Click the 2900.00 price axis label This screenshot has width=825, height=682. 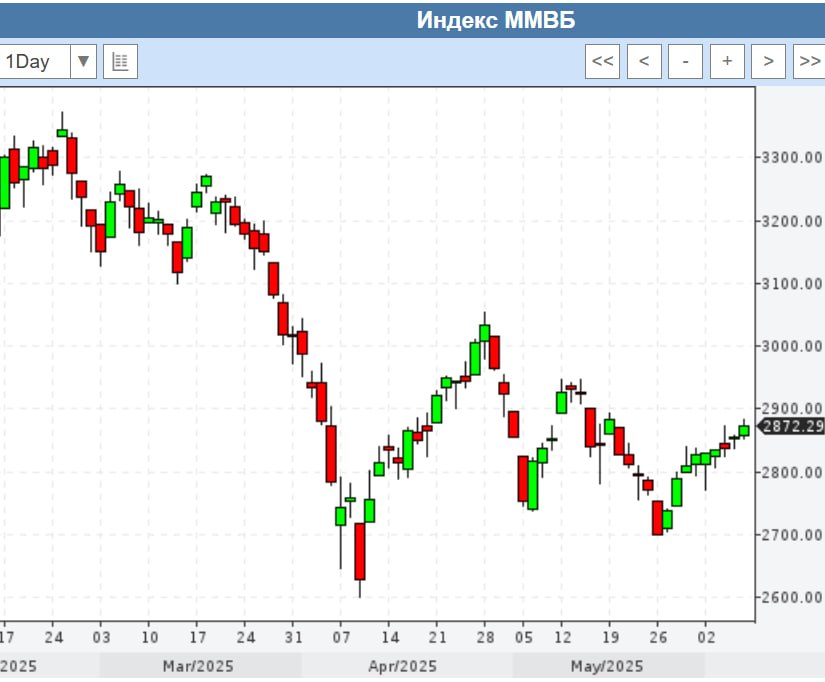point(791,408)
